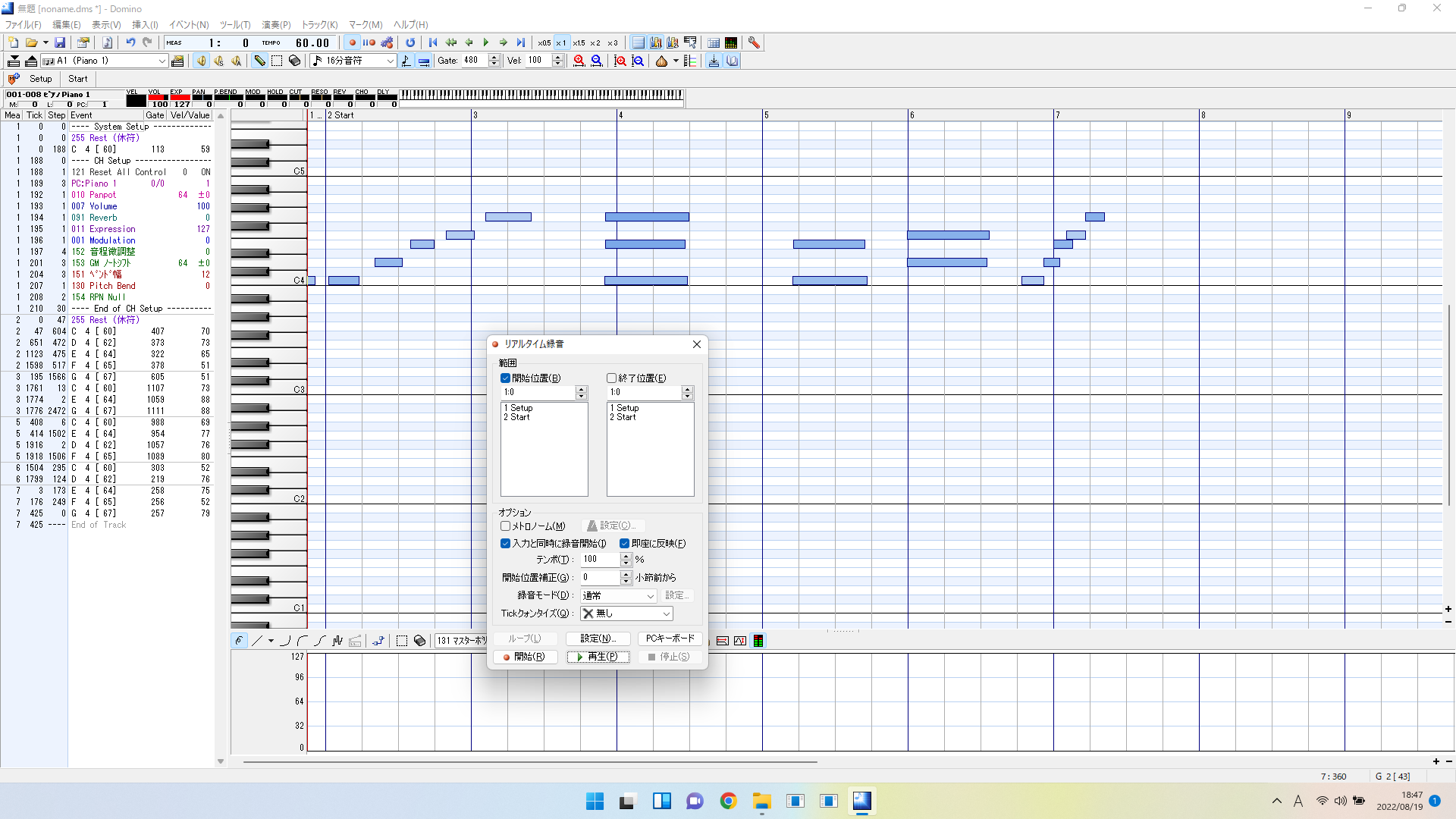The width and height of the screenshot is (1456, 819).
Task: Open Google Chrome from the taskbar
Action: pos(728,802)
